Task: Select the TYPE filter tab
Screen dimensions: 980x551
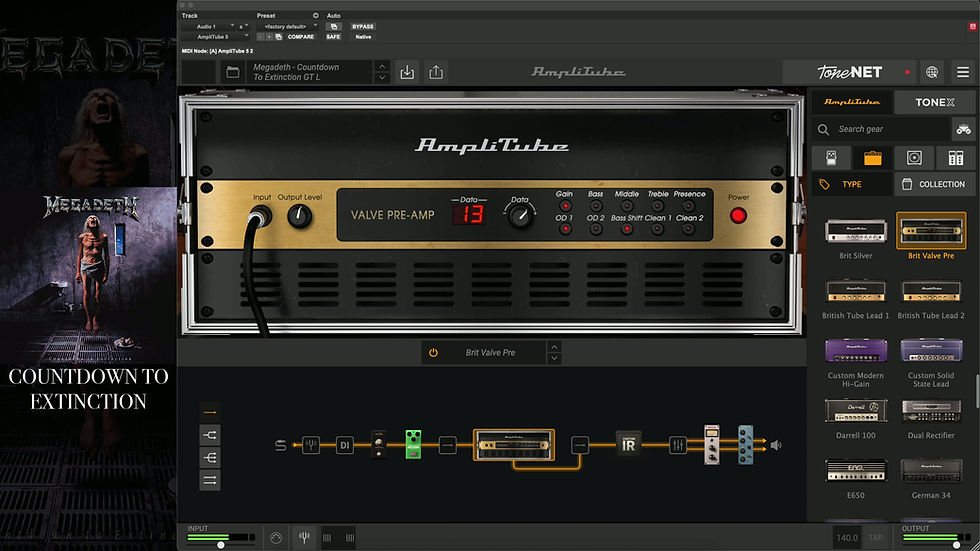Action: (x=851, y=184)
